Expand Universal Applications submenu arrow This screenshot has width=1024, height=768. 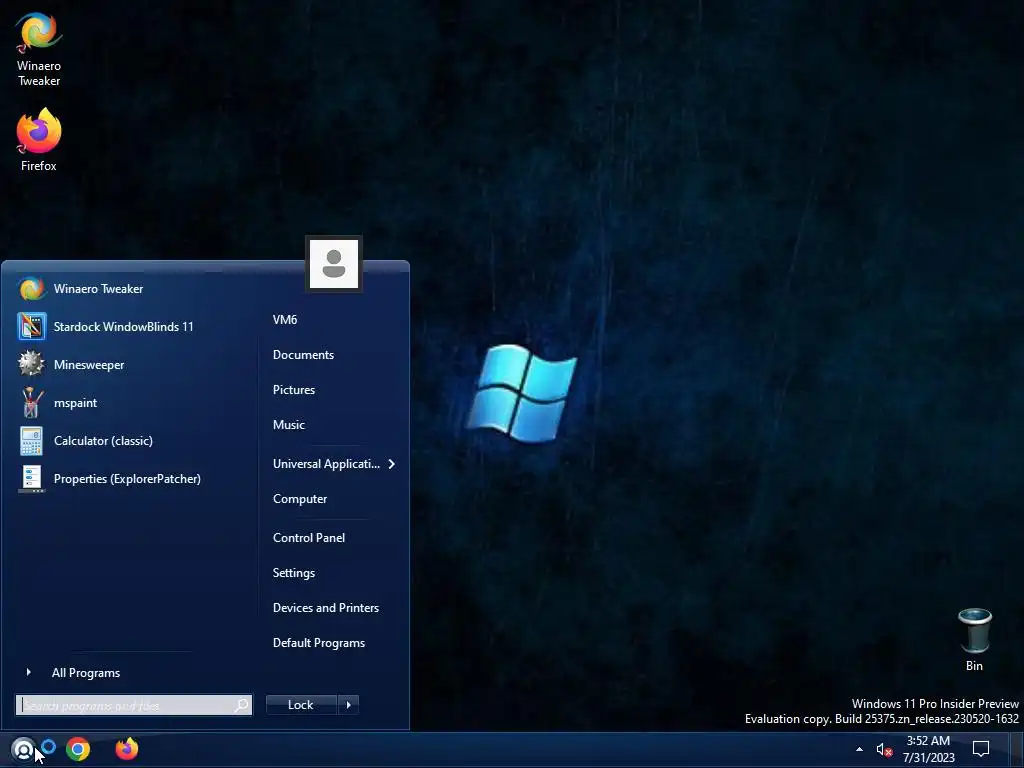(391, 464)
